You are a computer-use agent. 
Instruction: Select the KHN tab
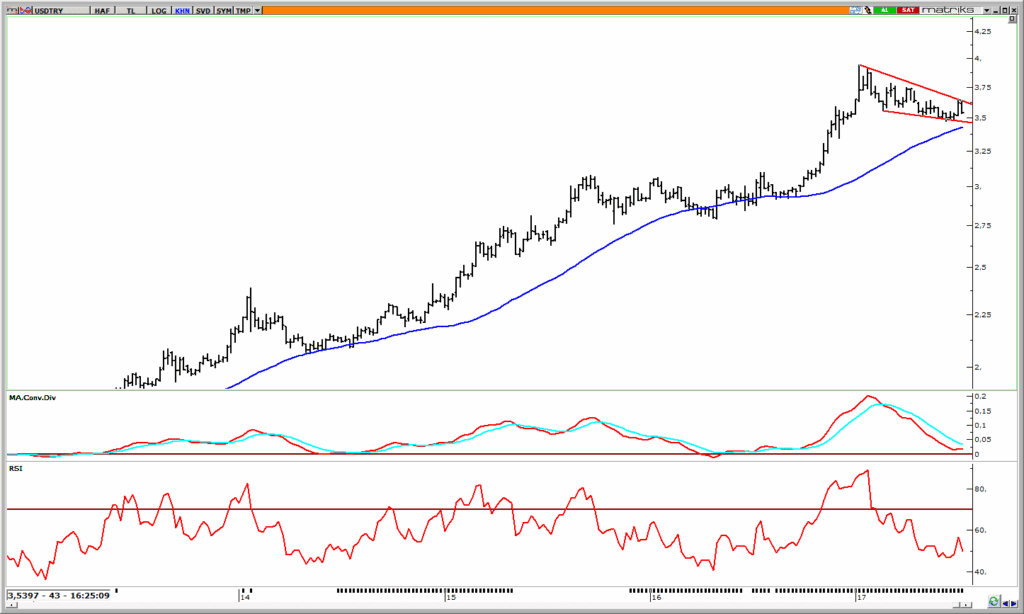tap(183, 9)
